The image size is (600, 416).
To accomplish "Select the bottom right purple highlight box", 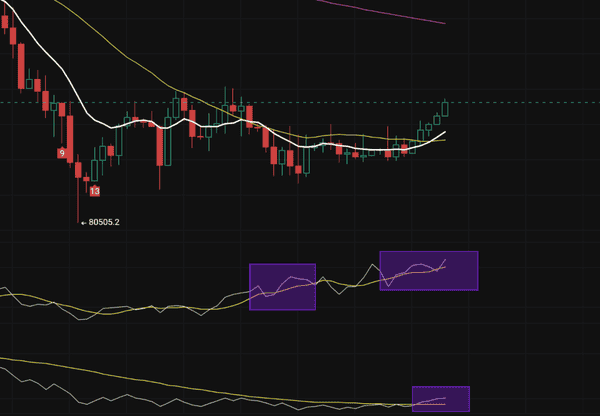I will click(440, 398).
